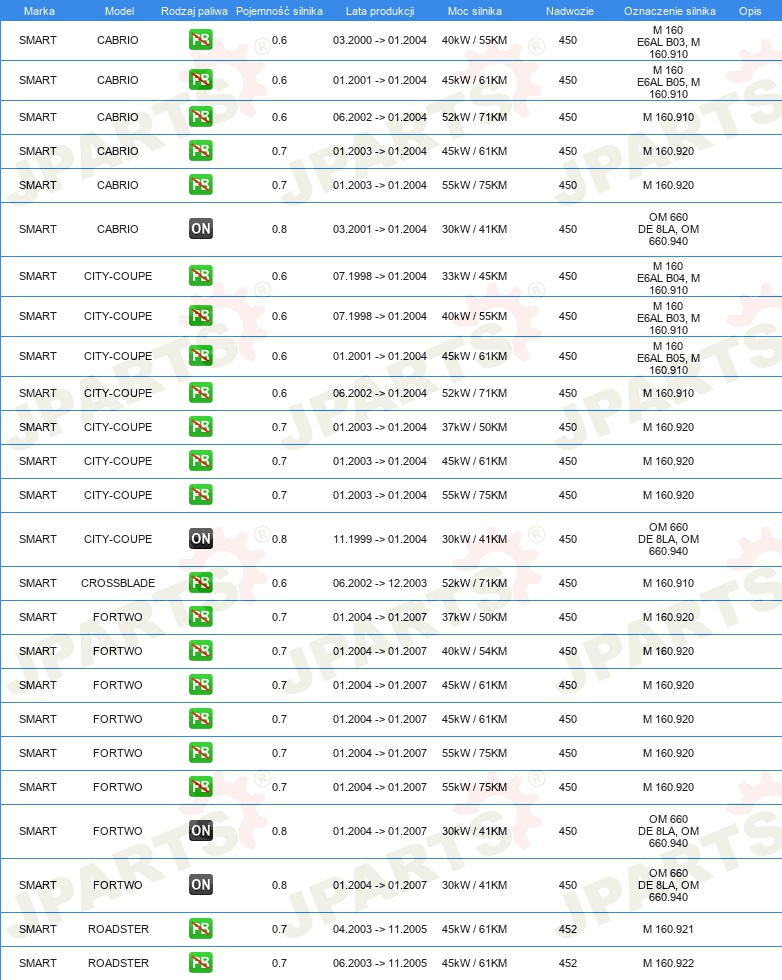The image size is (782, 980).
Task: Click petrol icon for CITY-COUPE 40kW / 55KM
Action: click(x=201, y=316)
